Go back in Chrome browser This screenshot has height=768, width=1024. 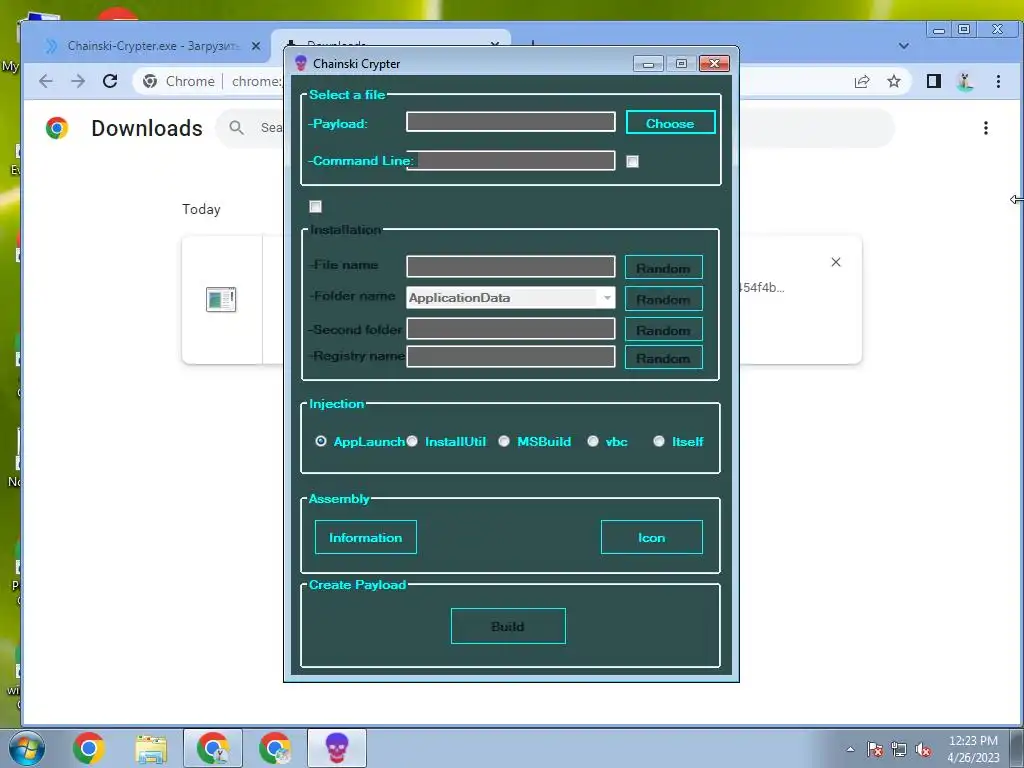[x=46, y=81]
